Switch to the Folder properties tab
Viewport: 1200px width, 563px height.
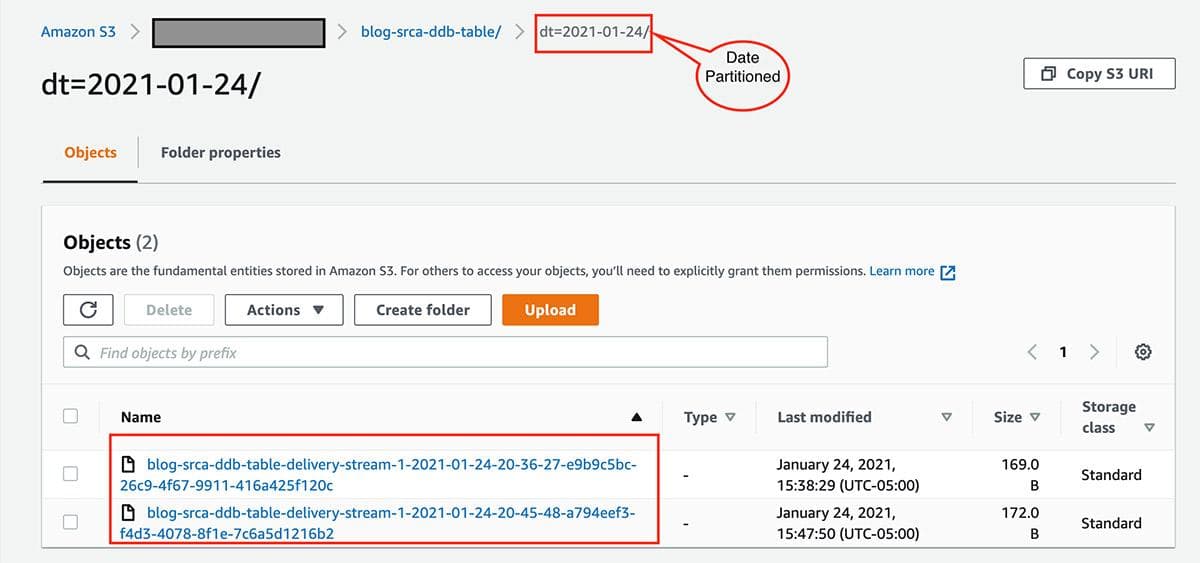point(221,153)
